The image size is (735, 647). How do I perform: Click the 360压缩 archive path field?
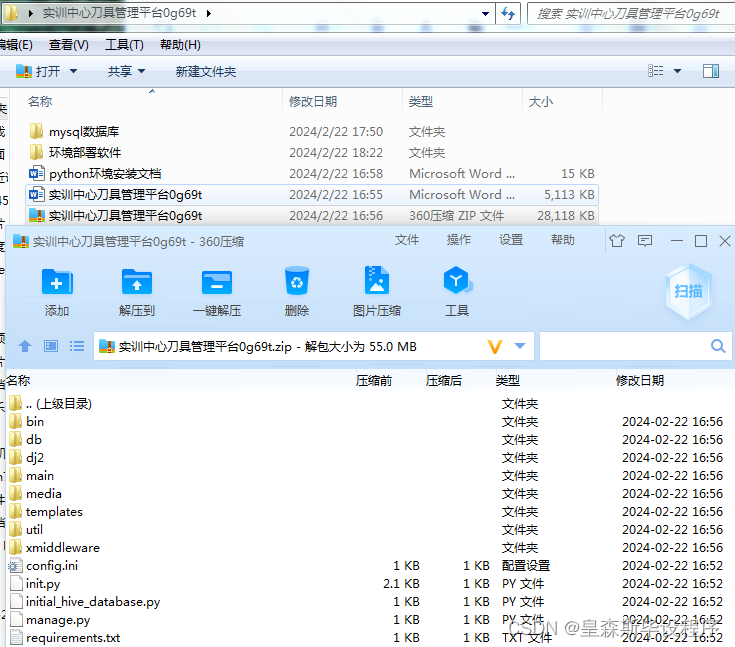(313, 346)
